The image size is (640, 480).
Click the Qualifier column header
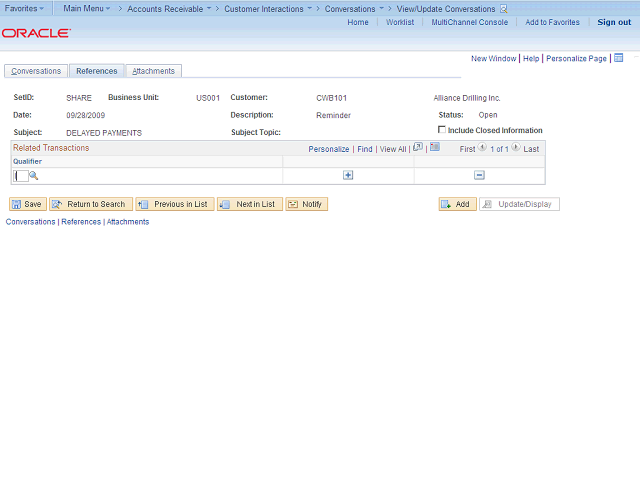click(x=27, y=161)
